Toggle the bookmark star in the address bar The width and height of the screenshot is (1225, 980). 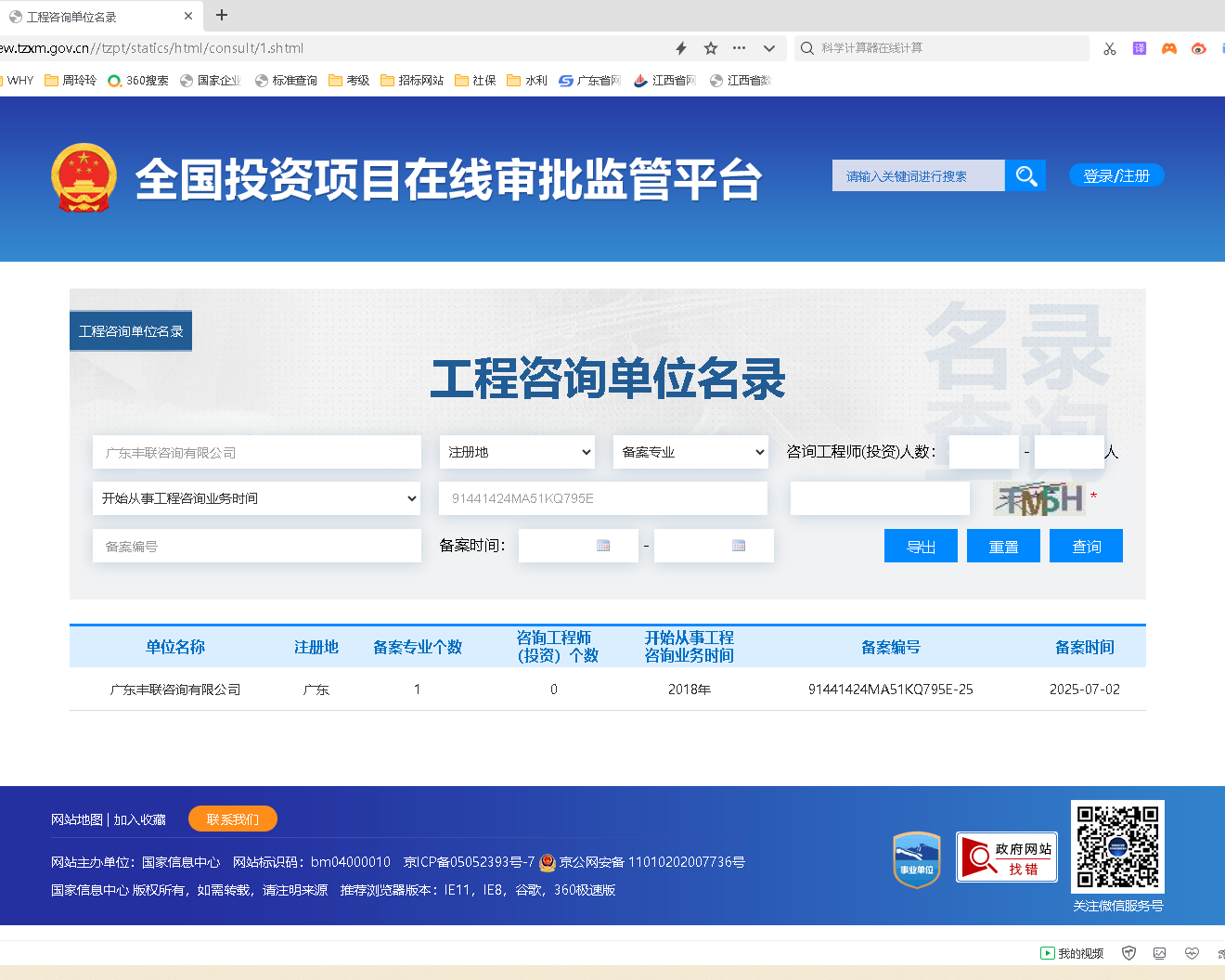click(x=710, y=47)
